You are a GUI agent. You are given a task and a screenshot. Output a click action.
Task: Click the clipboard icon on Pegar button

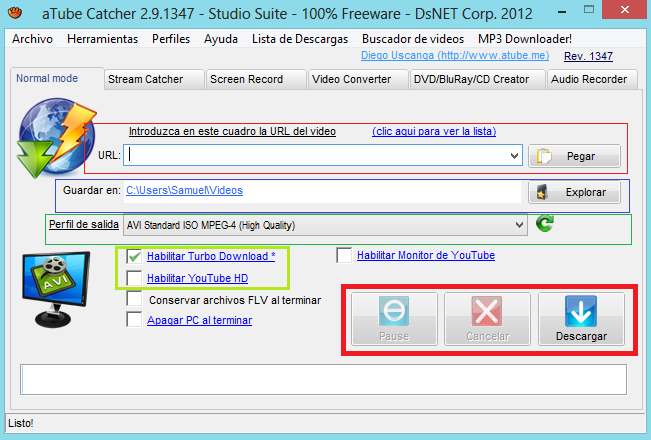544,156
